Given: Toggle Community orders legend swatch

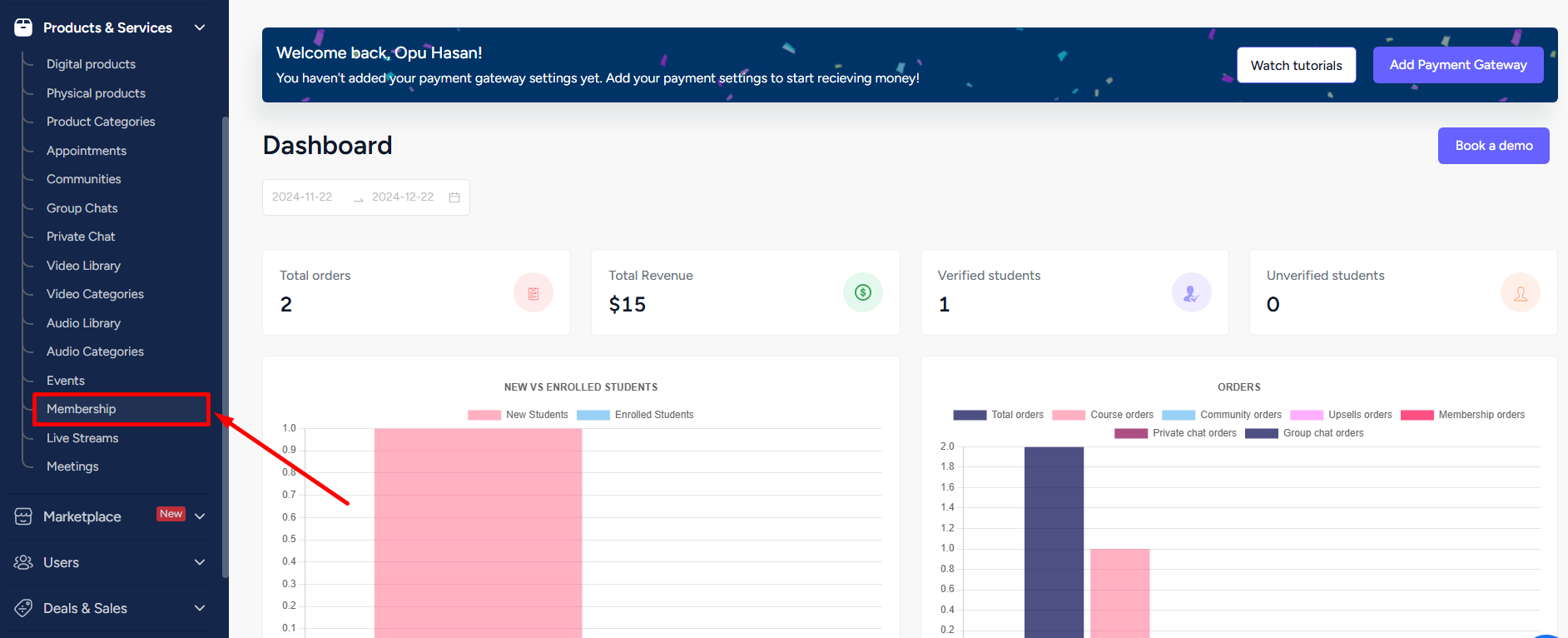Looking at the screenshot, I should tap(1178, 415).
